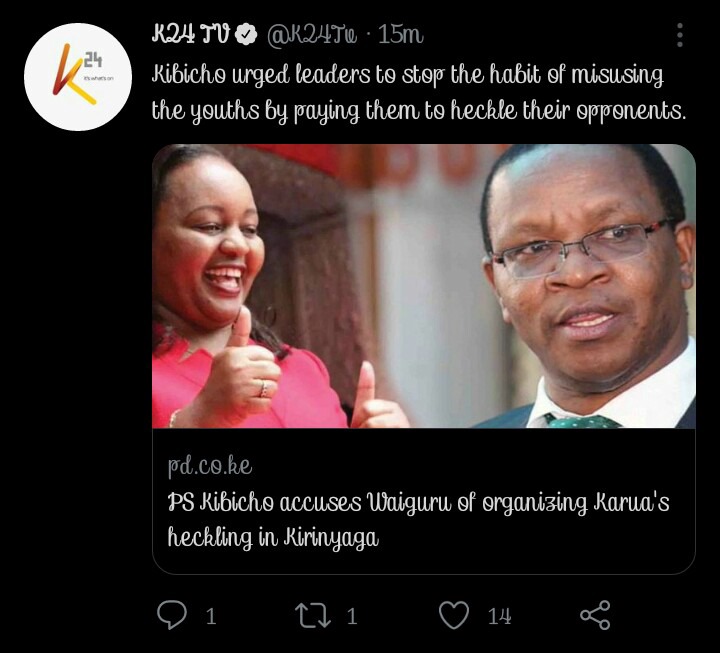Open the share icon for this tweet
720x653 pixels.
pyautogui.click(x=595, y=615)
